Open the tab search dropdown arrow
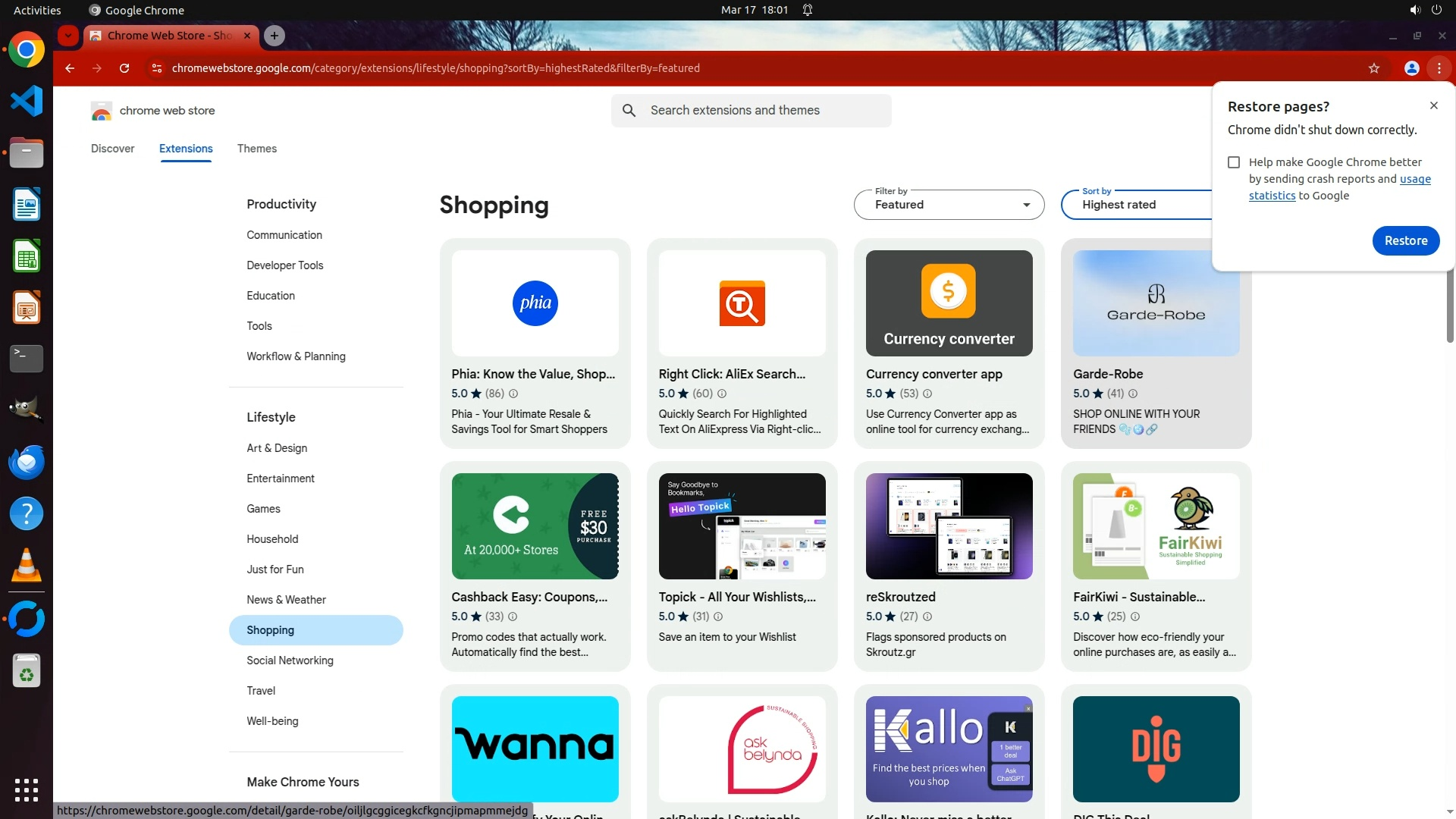This screenshot has width=1456, height=819. point(68,36)
